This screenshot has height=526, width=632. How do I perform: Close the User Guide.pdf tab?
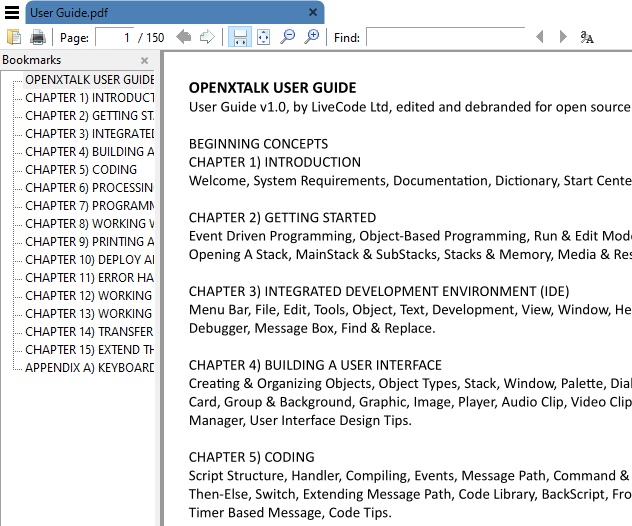click(x=313, y=12)
